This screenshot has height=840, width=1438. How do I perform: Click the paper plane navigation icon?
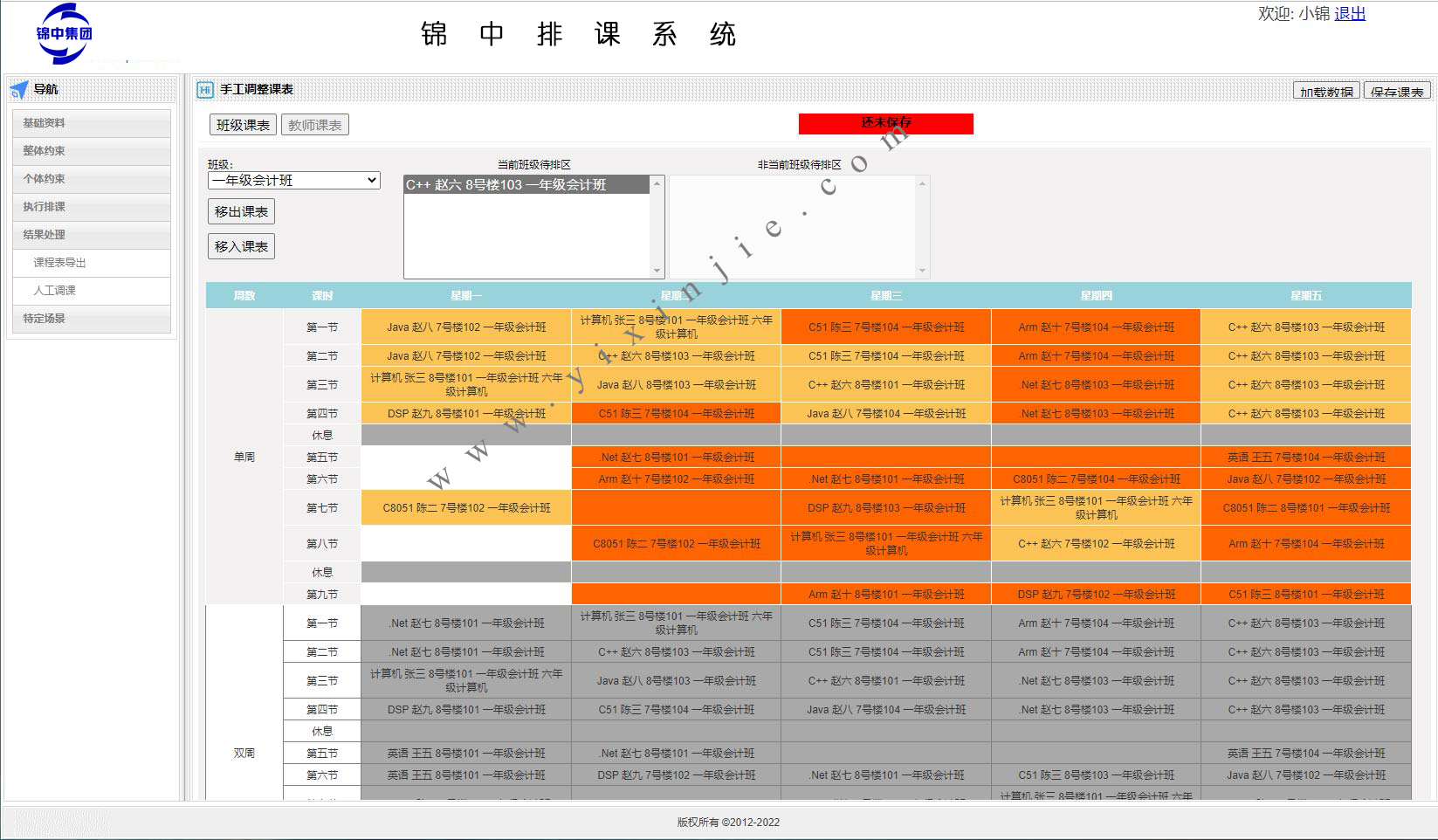click(18, 89)
